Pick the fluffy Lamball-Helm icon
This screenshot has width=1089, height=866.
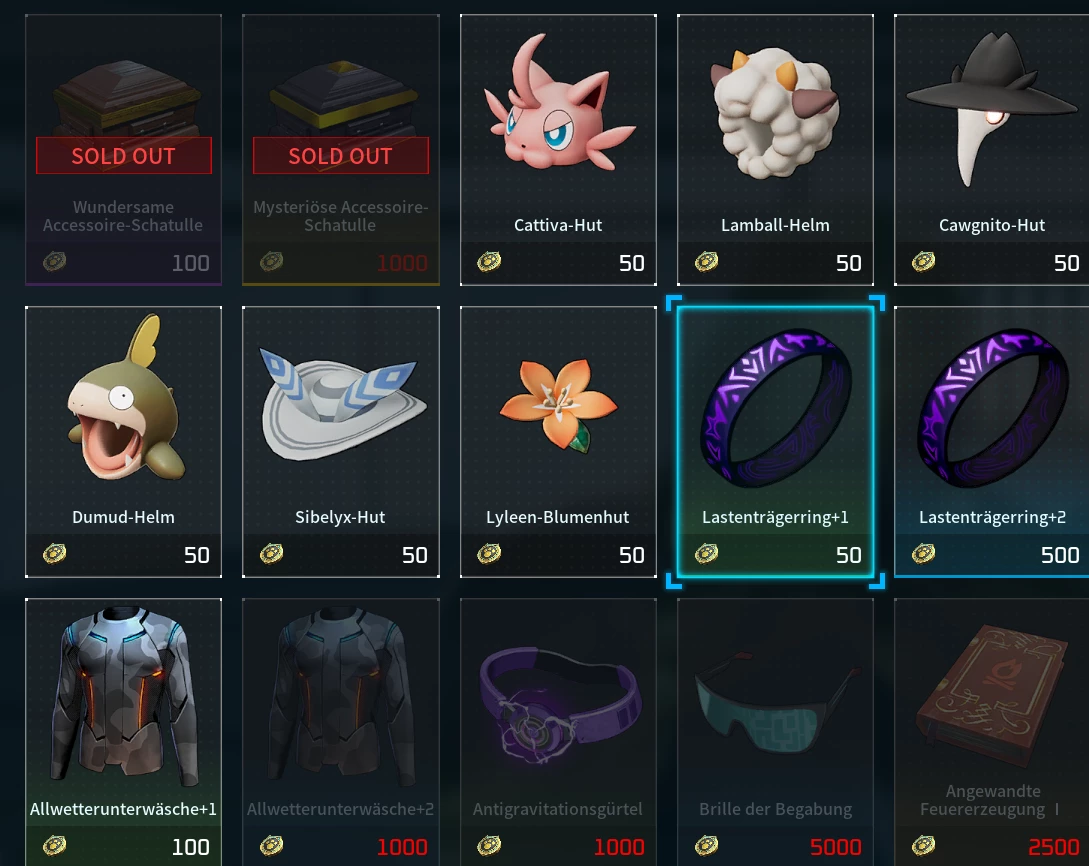pyautogui.click(x=775, y=111)
